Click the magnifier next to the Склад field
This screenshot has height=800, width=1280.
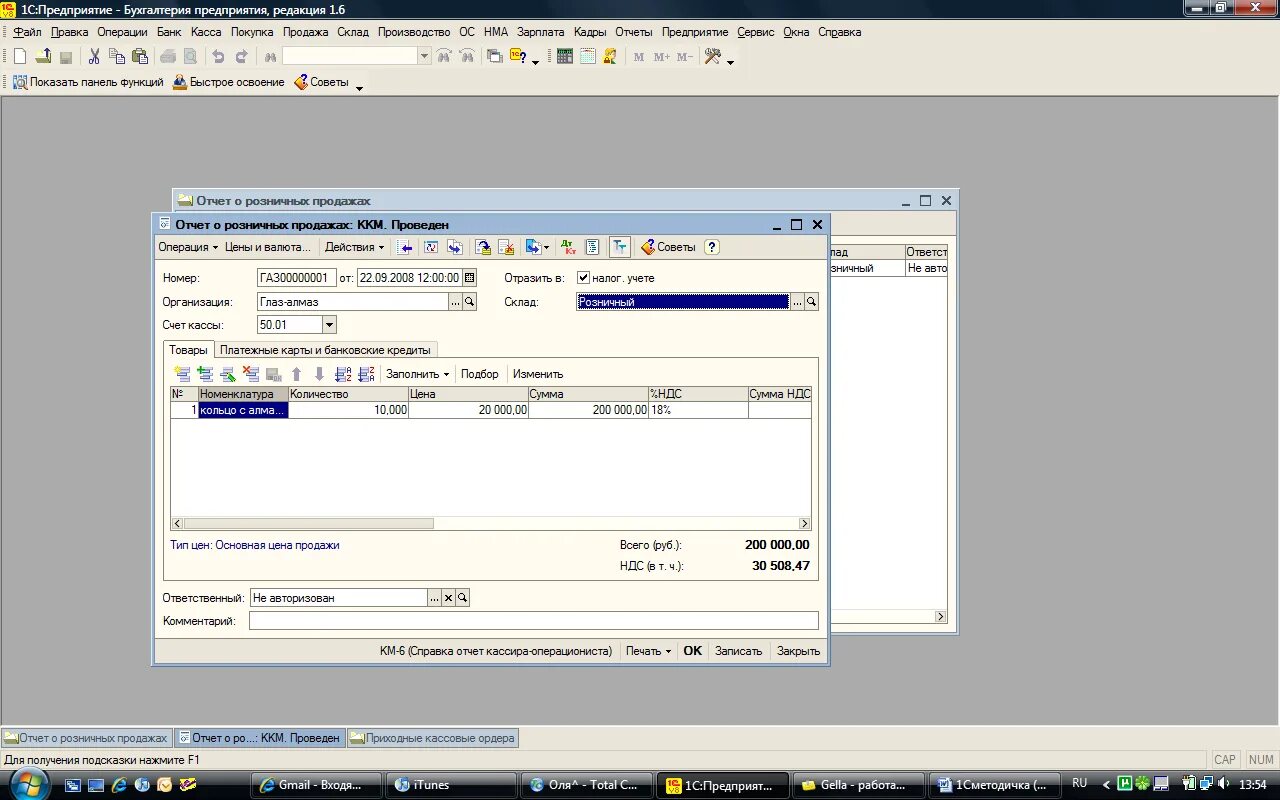(x=812, y=302)
